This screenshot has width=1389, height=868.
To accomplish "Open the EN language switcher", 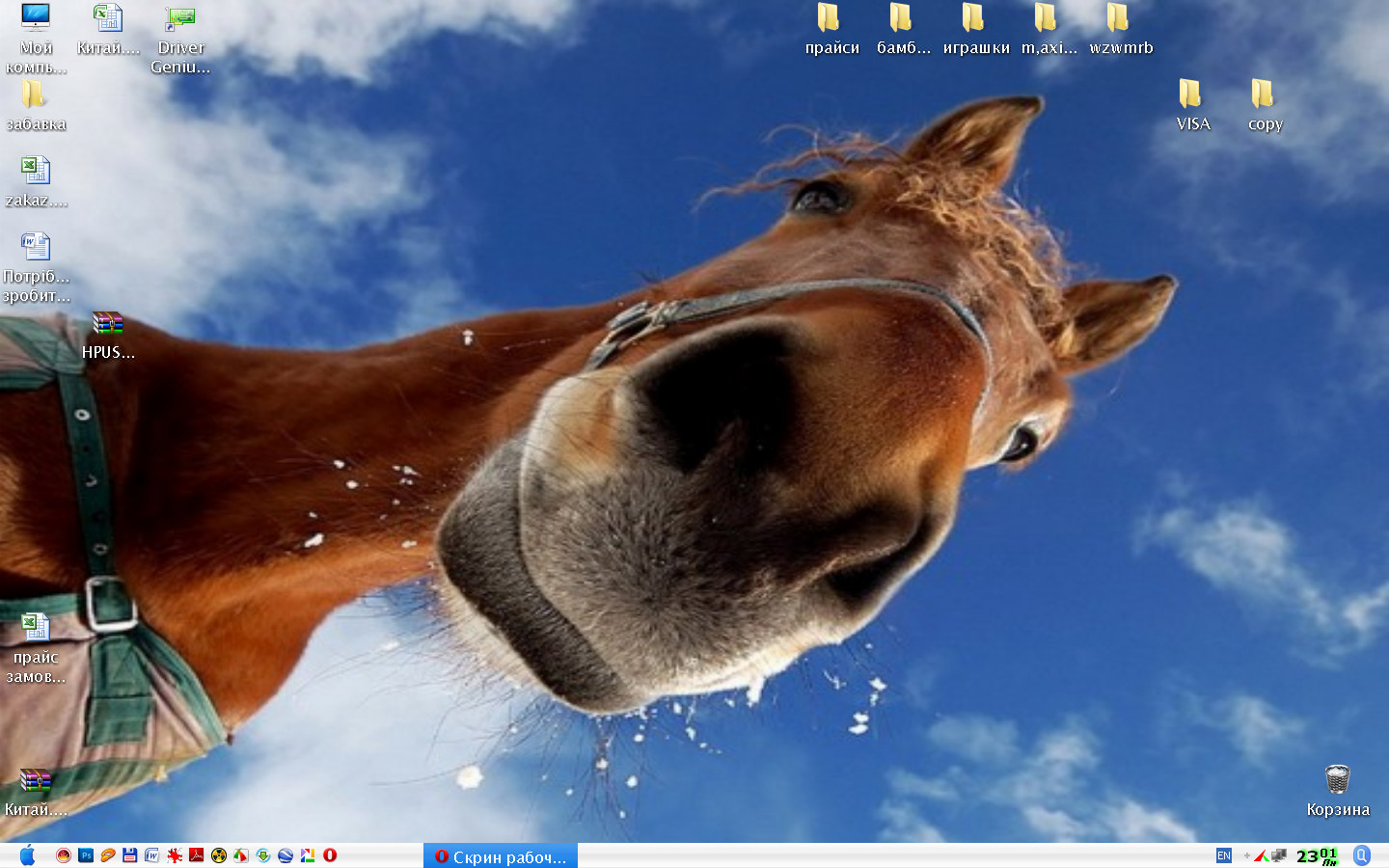I will pos(1224,855).
